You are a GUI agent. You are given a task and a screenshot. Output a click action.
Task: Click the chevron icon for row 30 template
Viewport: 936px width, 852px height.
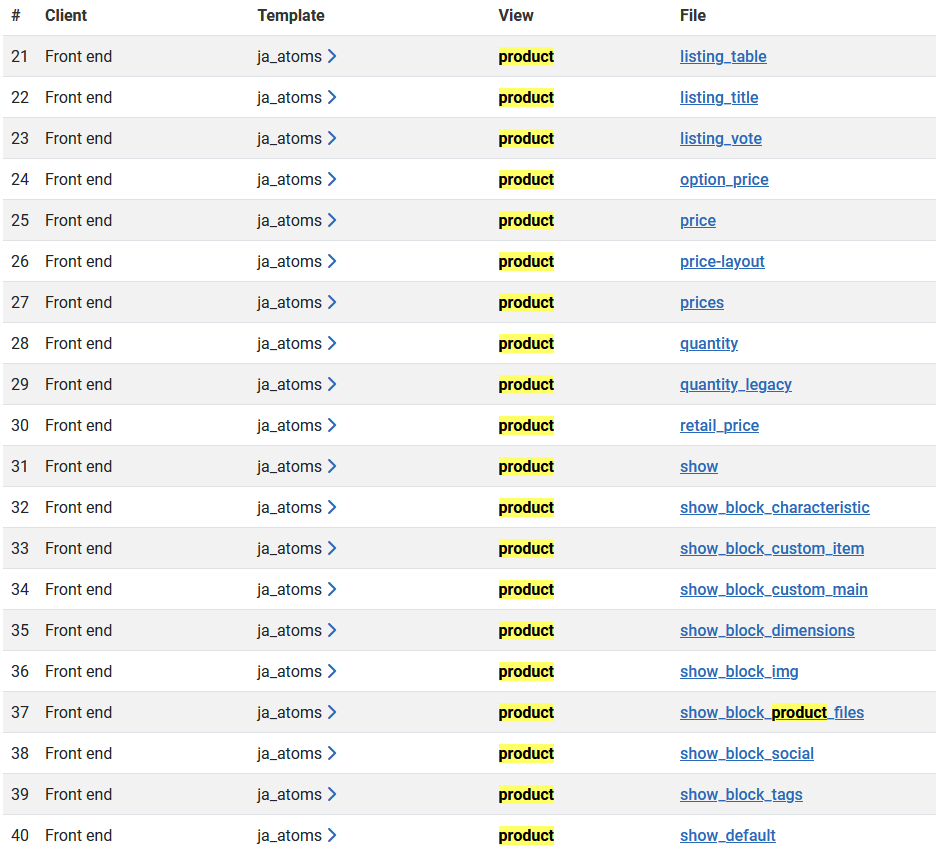[x=332, y=425]
